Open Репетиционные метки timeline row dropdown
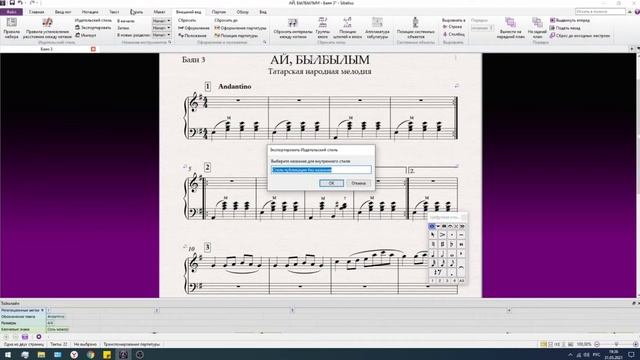 42,310
